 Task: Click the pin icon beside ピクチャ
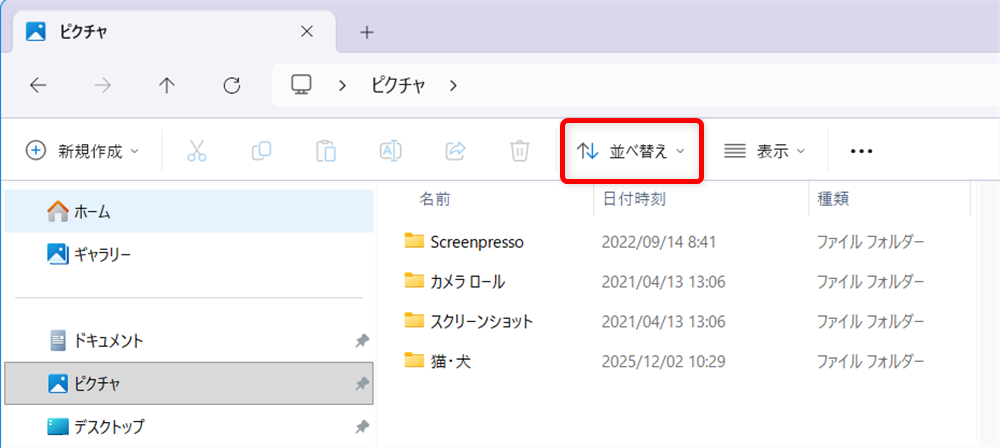tap(362, 384)
